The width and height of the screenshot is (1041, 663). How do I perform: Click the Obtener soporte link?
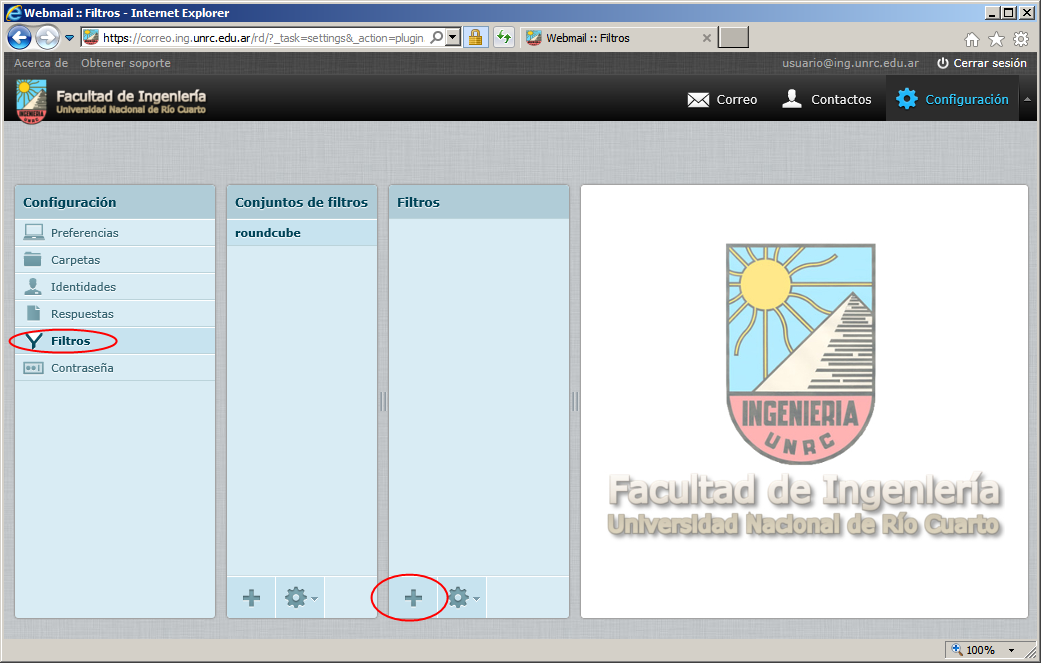tap(125, 63)
